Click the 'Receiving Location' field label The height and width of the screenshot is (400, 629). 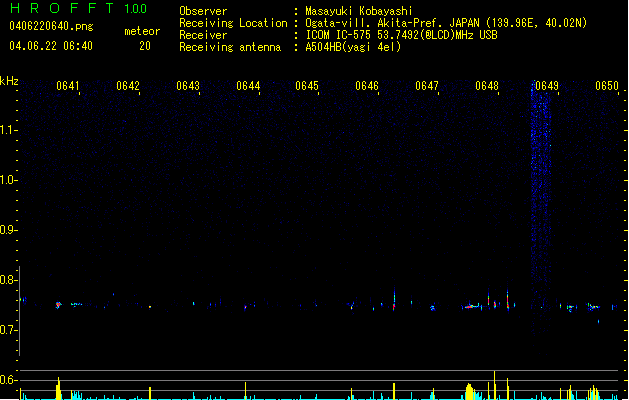pos(233,23)
